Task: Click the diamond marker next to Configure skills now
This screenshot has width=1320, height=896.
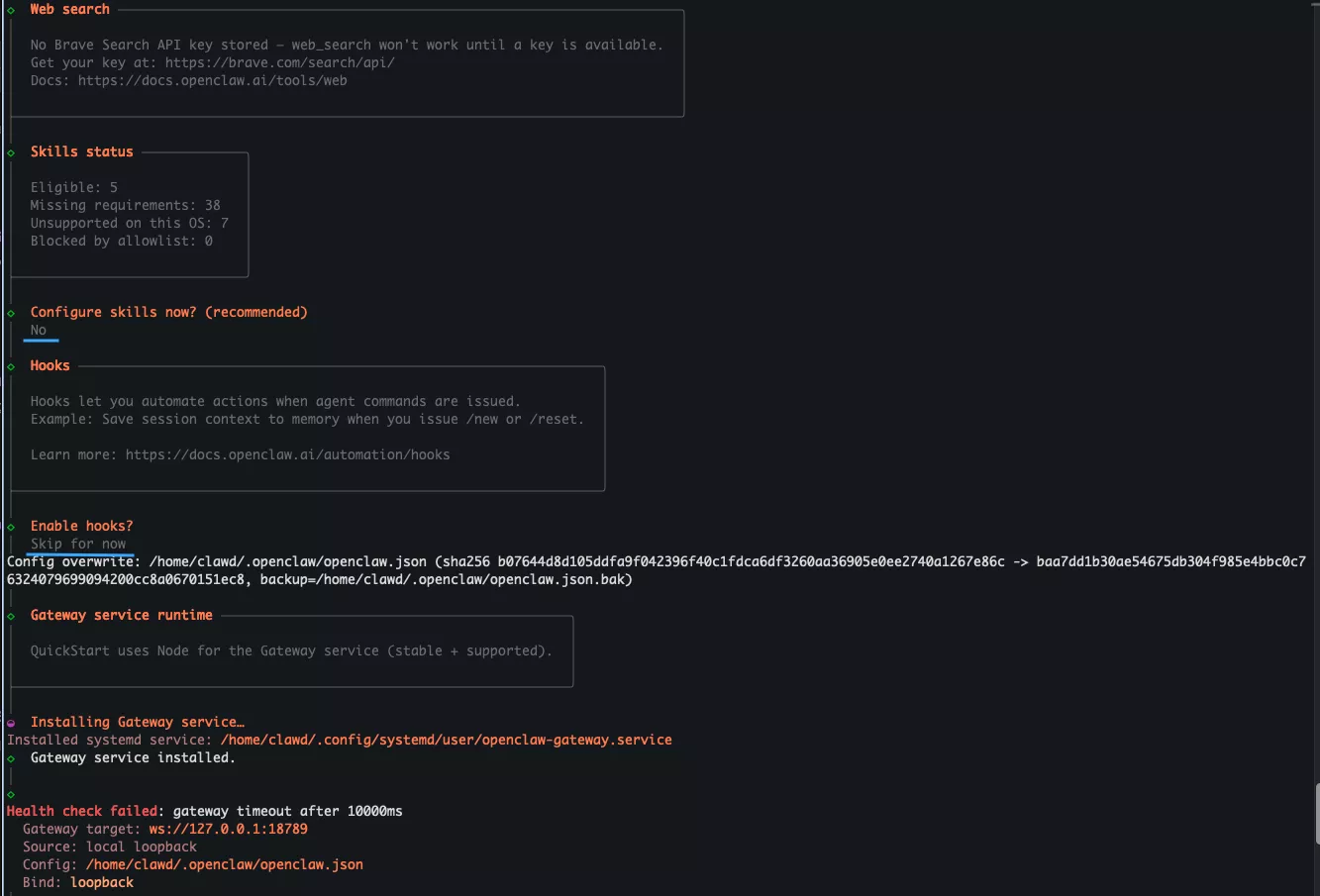Action: (11, 313)
